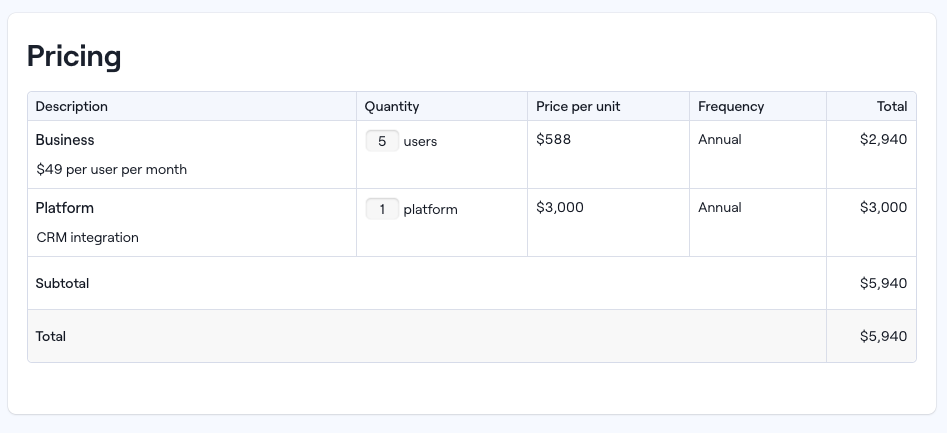
Task: Click the Total label in the bottom row
Action: (x=51, y=336)
